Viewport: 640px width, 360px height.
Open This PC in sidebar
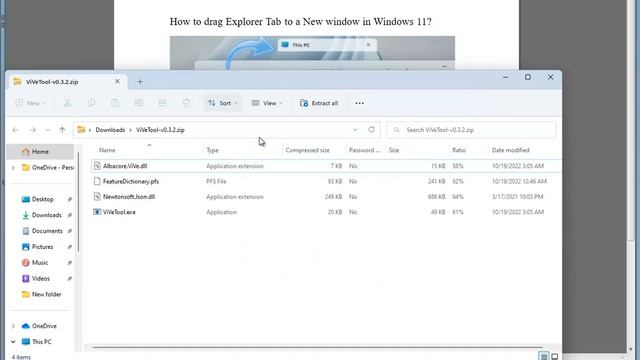click(x=42, y=342)
